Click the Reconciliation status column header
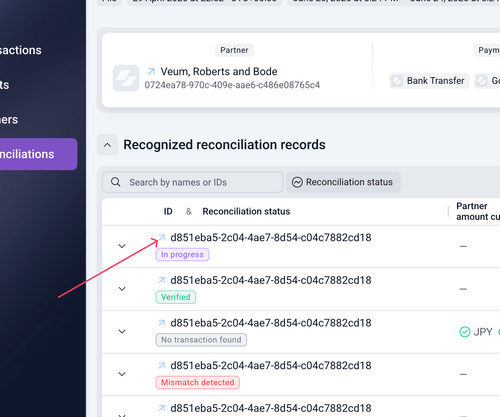 click(x=246, y=211)
